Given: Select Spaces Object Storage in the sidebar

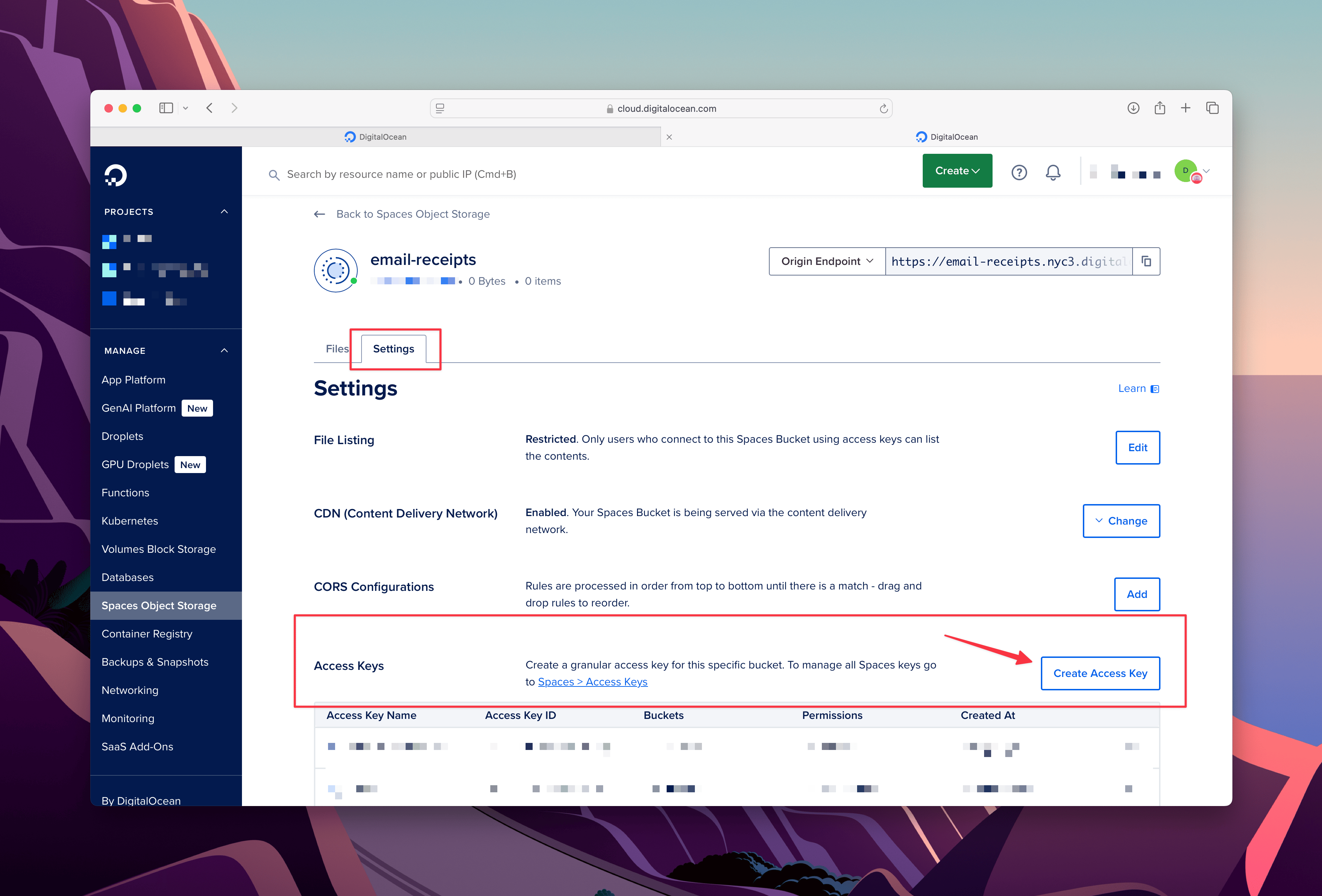Looking at the screenshot, I should tap(166, 605).
